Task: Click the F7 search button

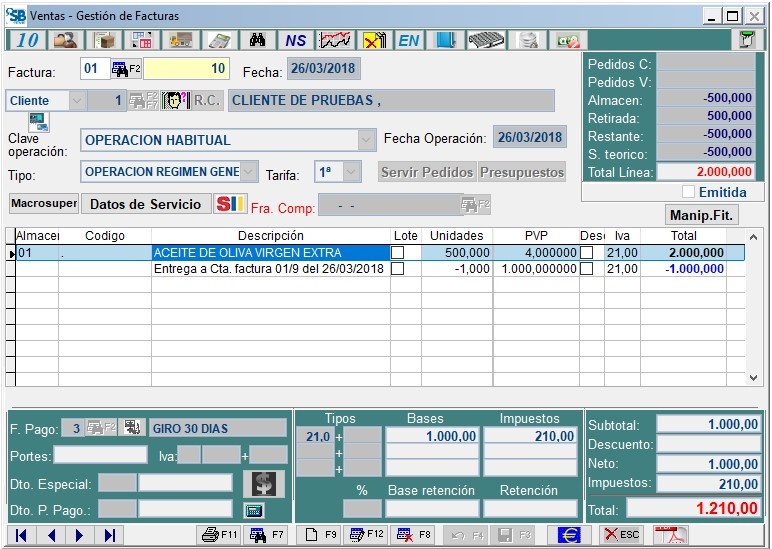Action: [x=266, y=535]
